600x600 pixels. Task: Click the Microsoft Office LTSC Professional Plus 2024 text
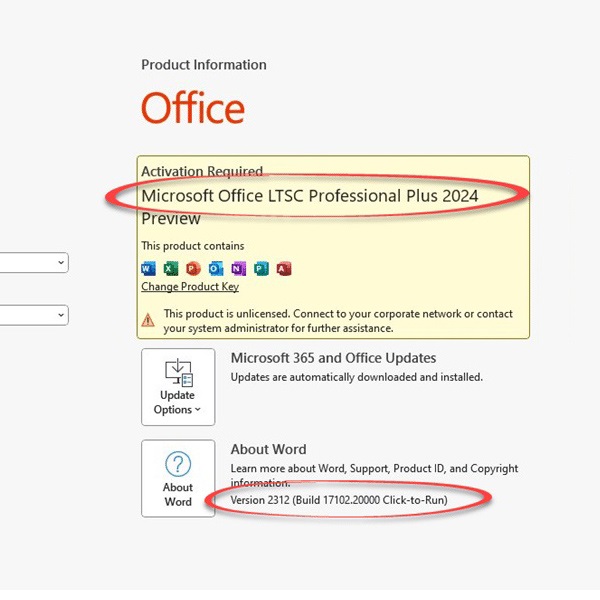[310, 196]
